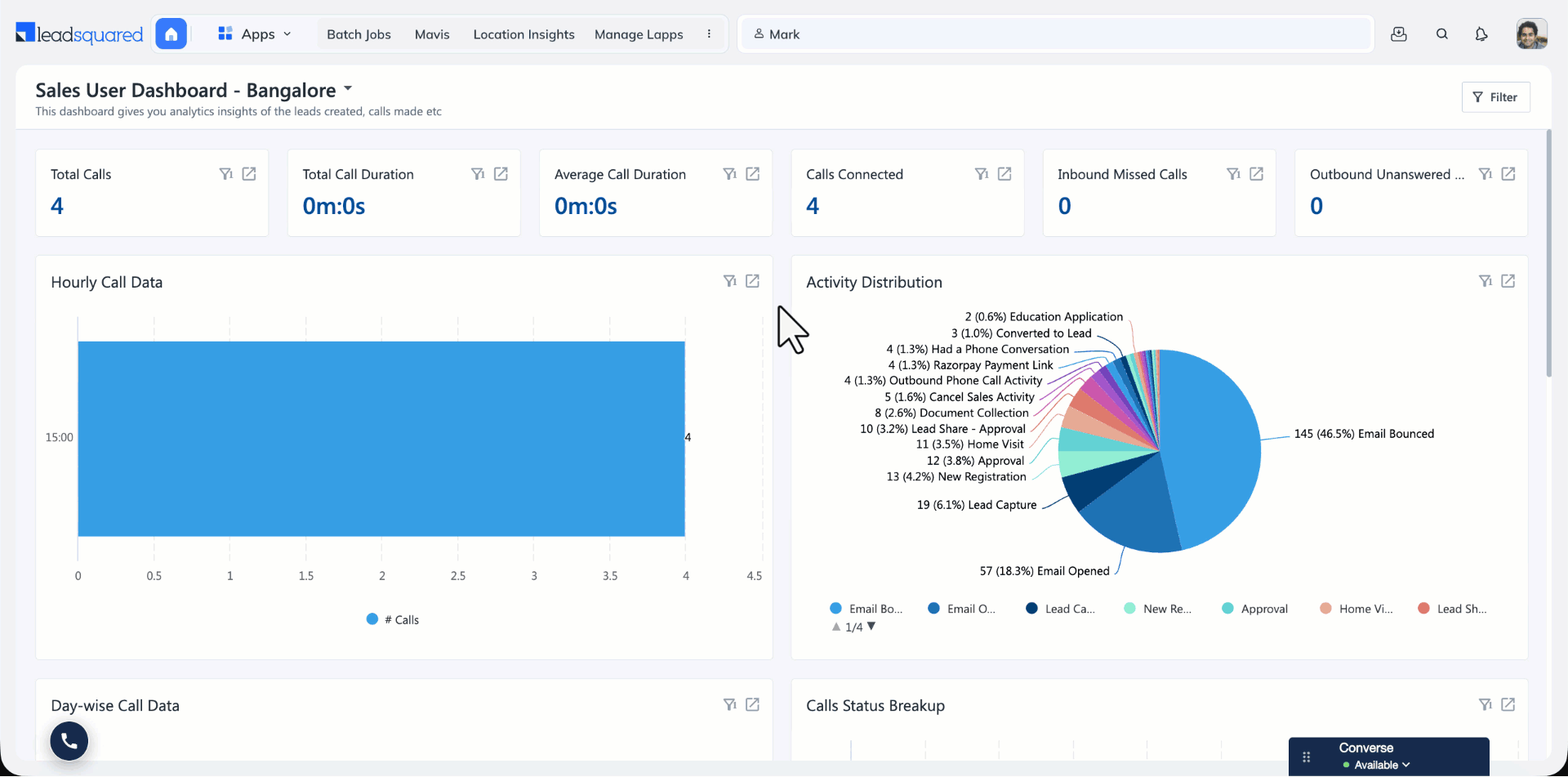1568x777 pixels.
Task: Expand the dashboard title dropdown arrow
Action: (348, 88)
